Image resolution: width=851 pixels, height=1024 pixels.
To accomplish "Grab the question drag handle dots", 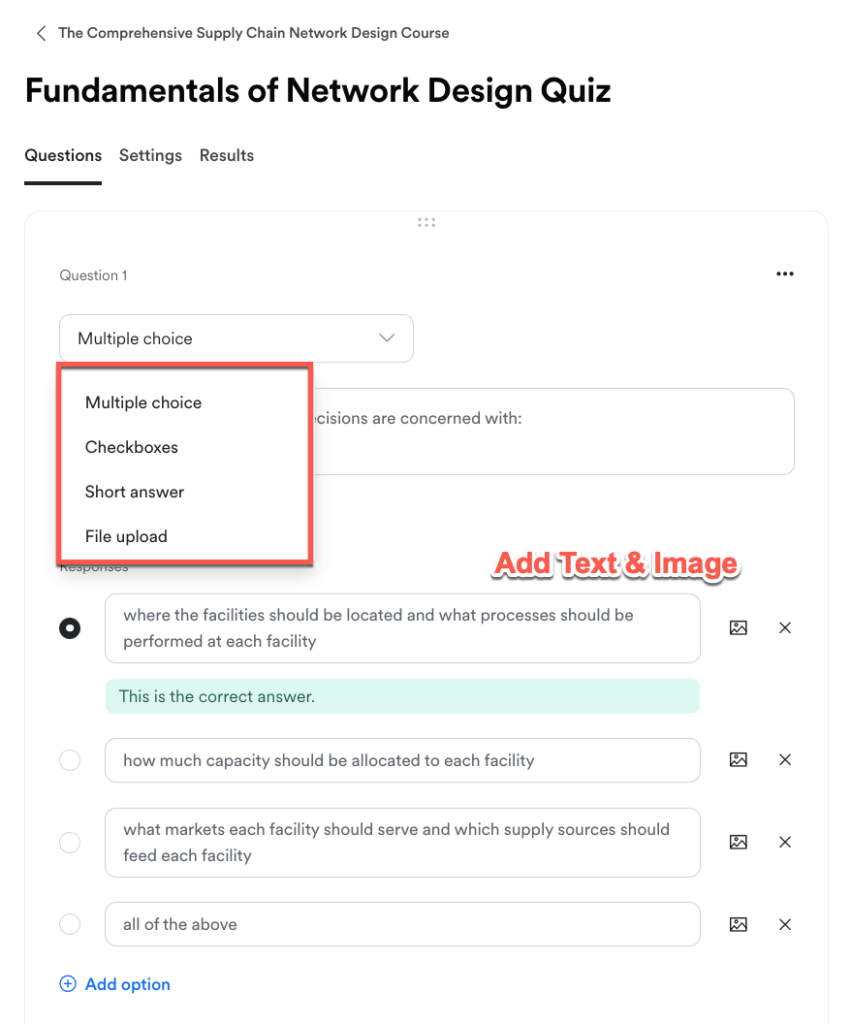I will point(426,223).
